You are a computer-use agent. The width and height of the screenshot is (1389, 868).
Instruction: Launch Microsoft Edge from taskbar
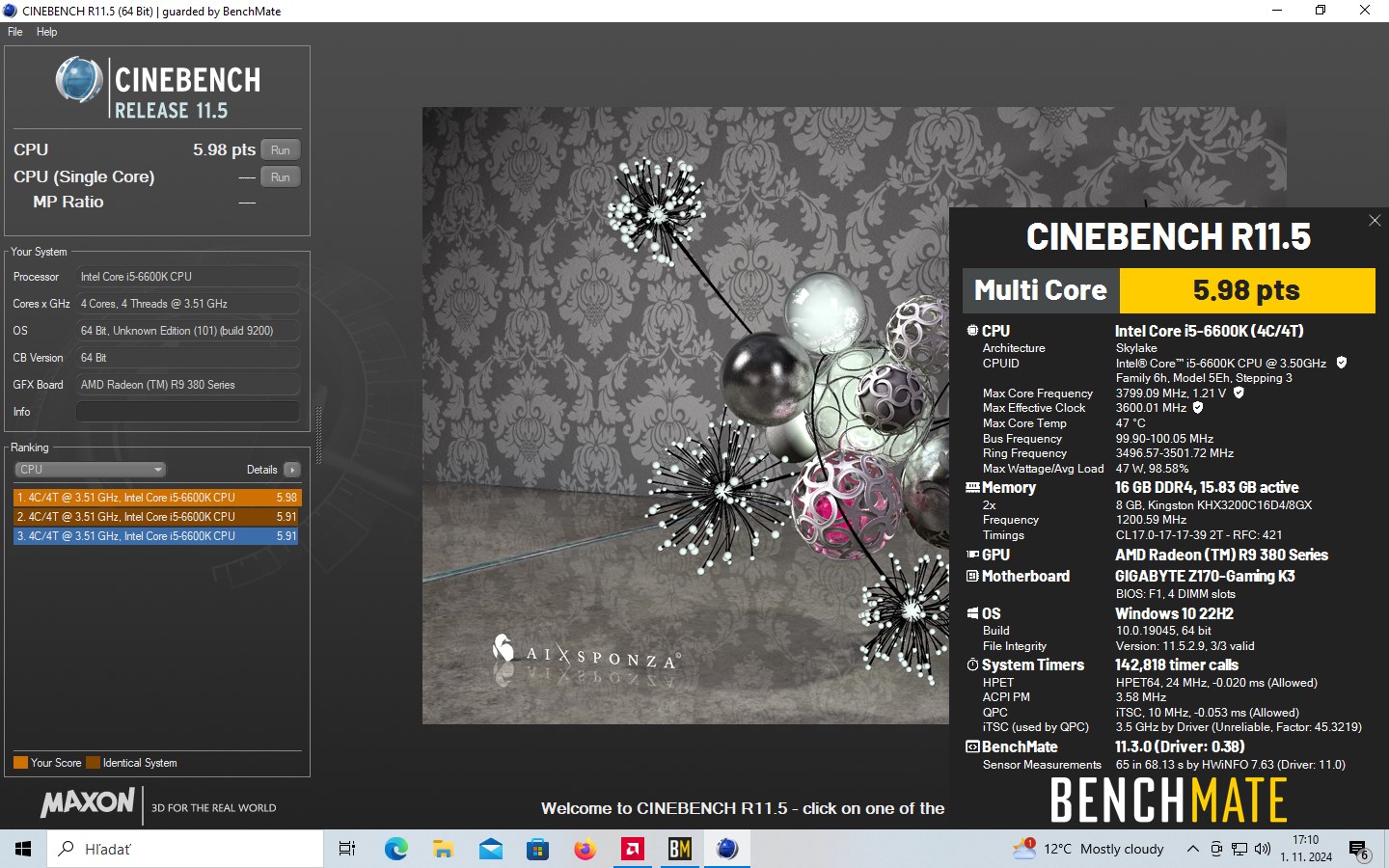395,849
